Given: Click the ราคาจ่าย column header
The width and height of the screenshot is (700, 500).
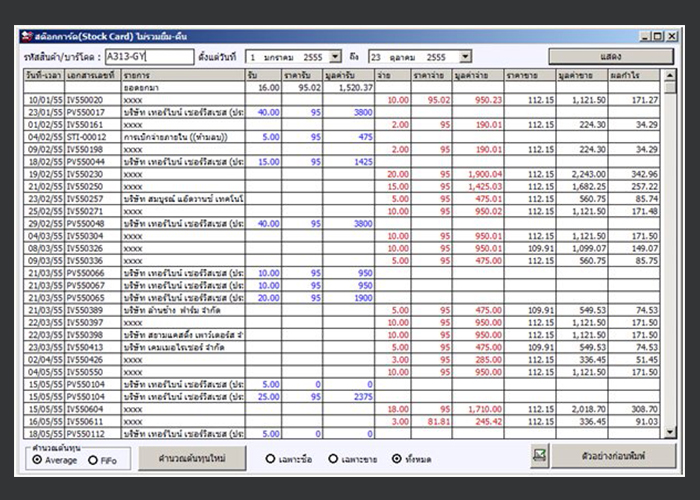Looking at the screenshot, I should (432, 75).
